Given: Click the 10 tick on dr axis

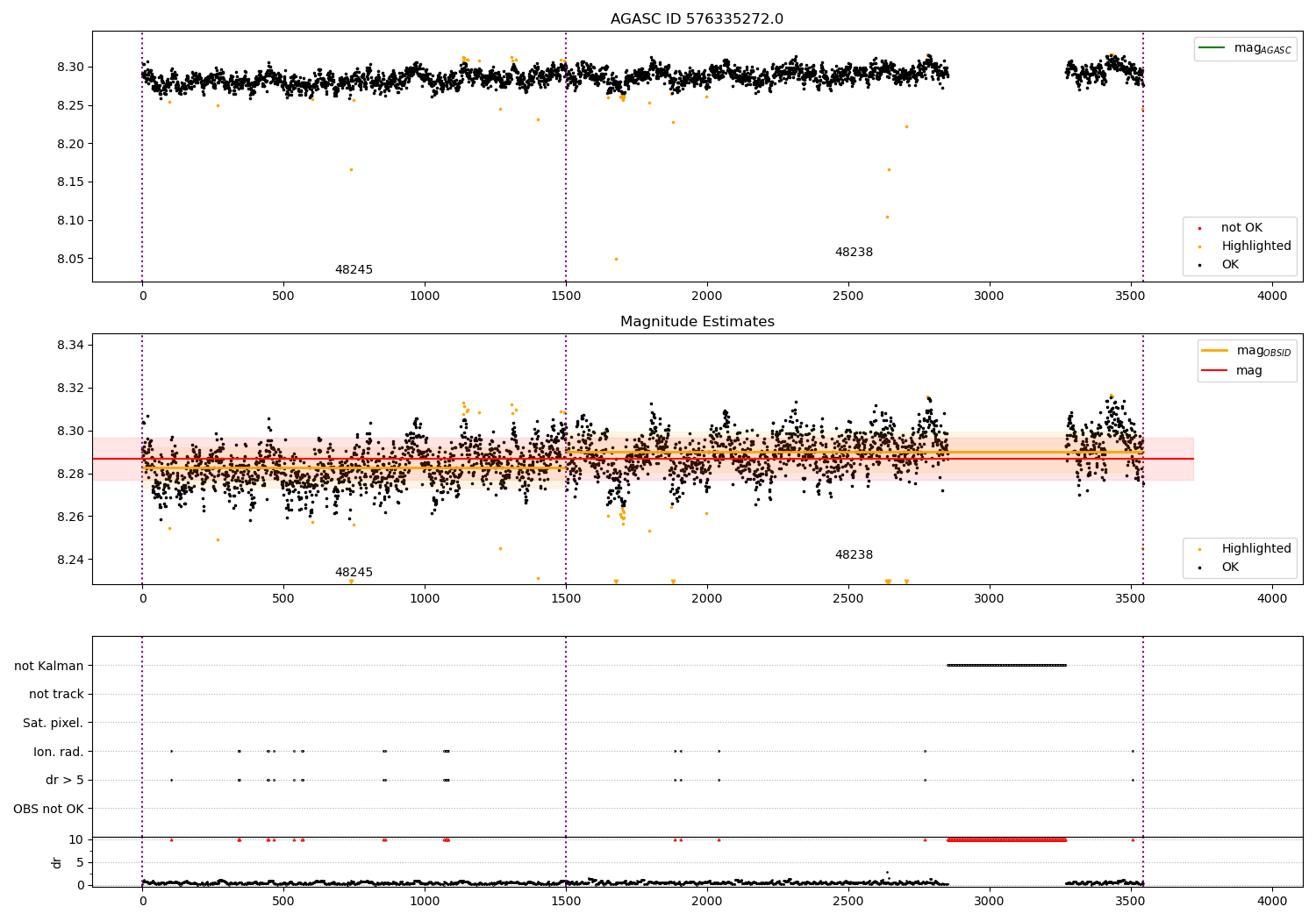Looking at the screenshot, I should pos(76,839).
